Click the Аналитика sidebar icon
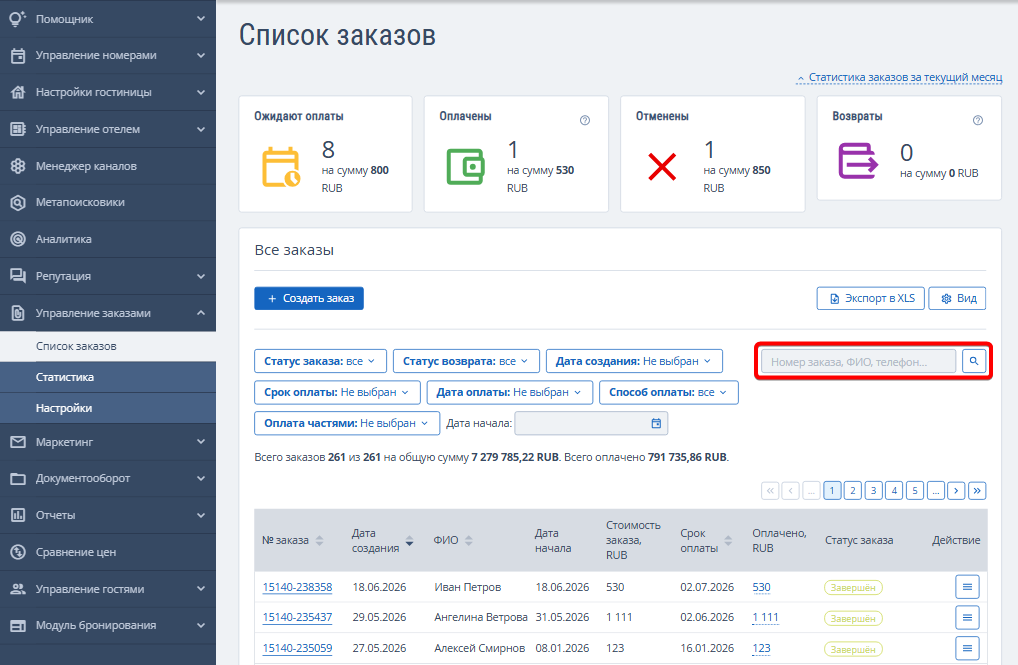Image resolution: width=1018 pixels, height=665 pixels. (18, 239)
